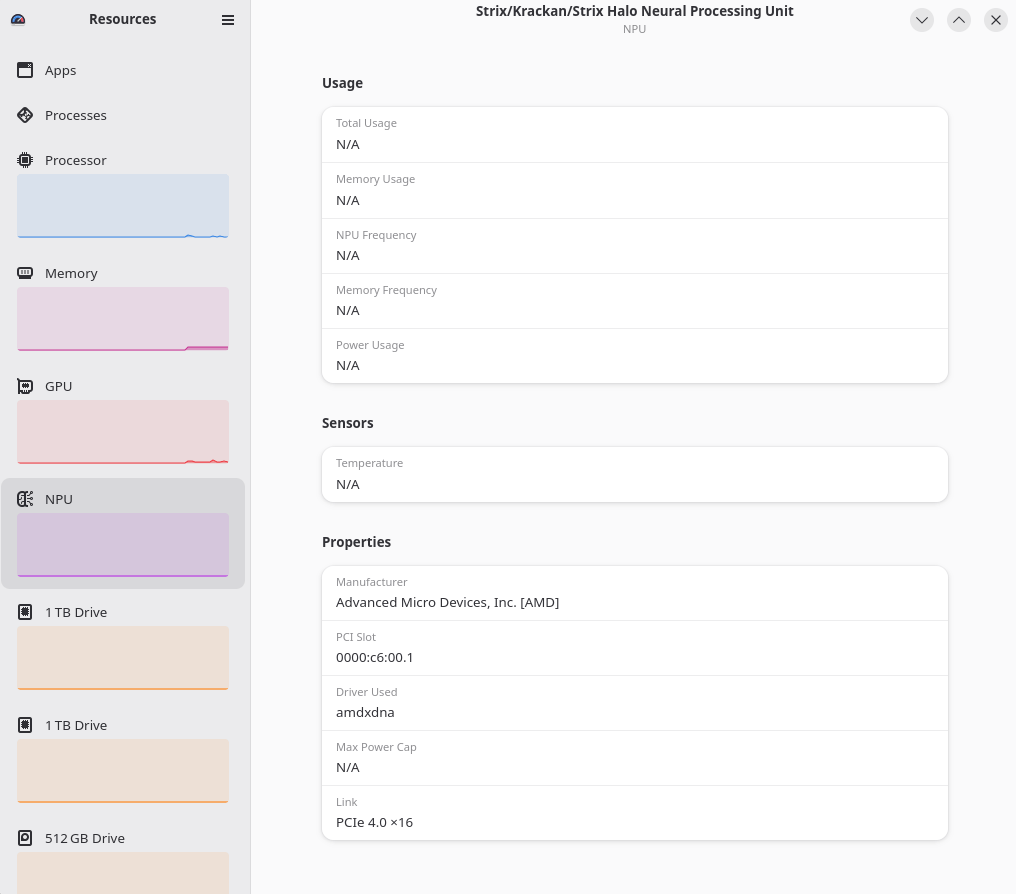Image resolution: width=1016 pixels, height=894 pixels.
Task: Click the Max Power Cap row
Action: (635, 758)
